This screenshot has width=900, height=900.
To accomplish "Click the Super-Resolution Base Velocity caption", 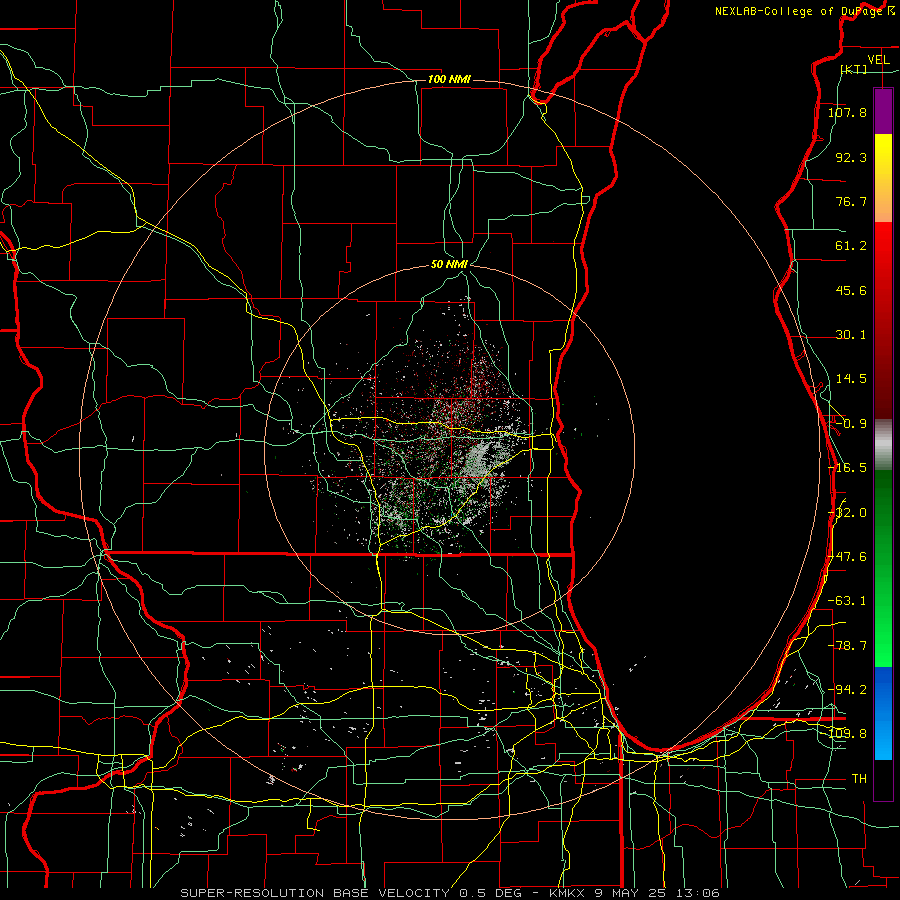I will (x=449, y=893).
